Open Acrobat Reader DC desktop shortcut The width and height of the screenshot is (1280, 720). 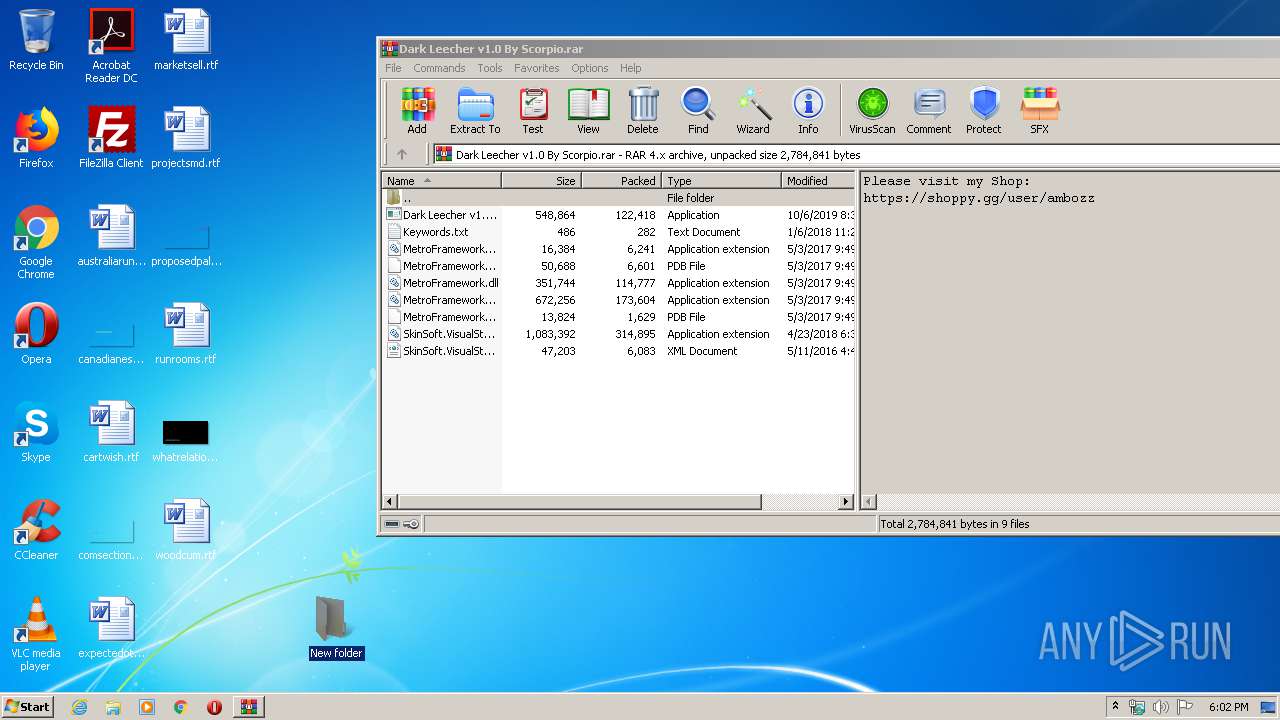pos(111,46)
